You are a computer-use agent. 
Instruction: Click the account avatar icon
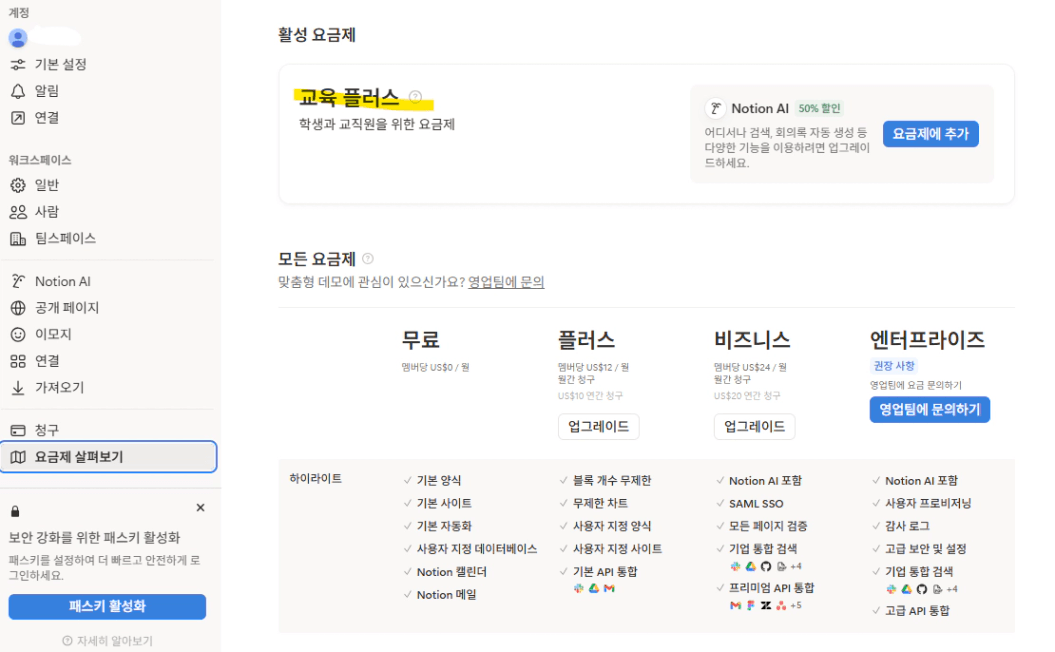[x=18, y=38]
